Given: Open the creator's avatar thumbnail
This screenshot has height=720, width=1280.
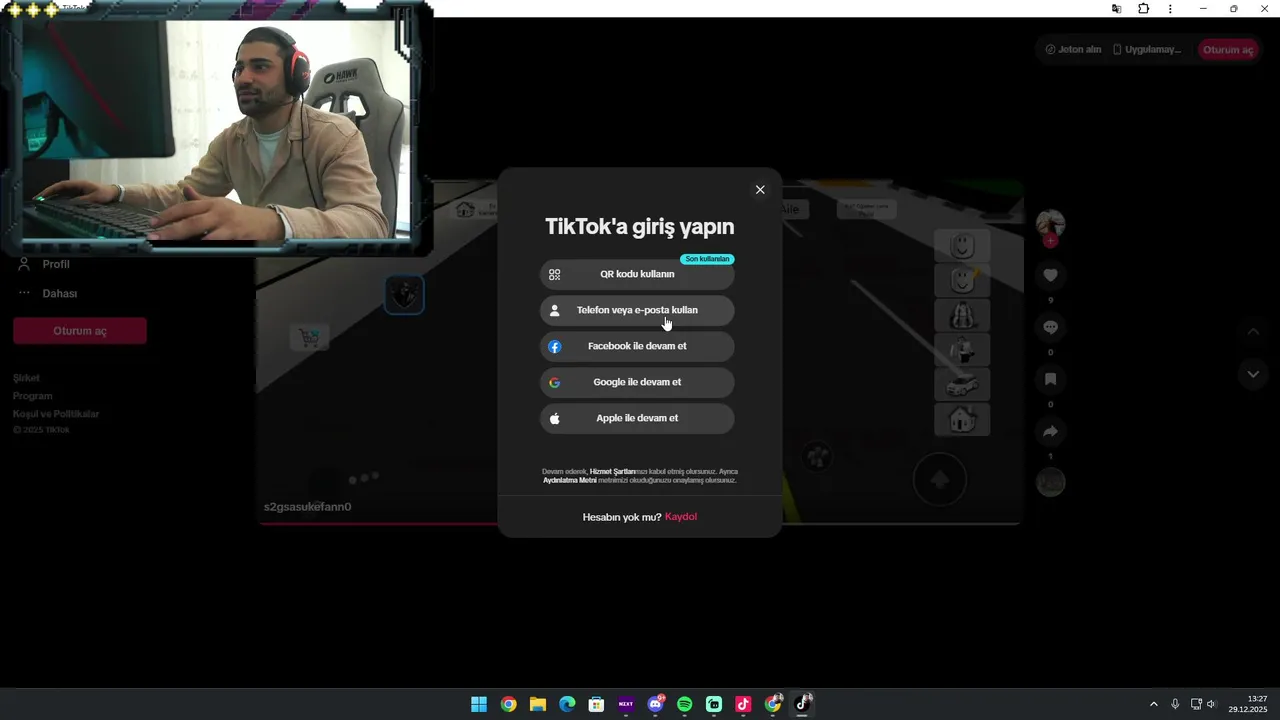Looking at the screenshot, I should [1050, 223].
